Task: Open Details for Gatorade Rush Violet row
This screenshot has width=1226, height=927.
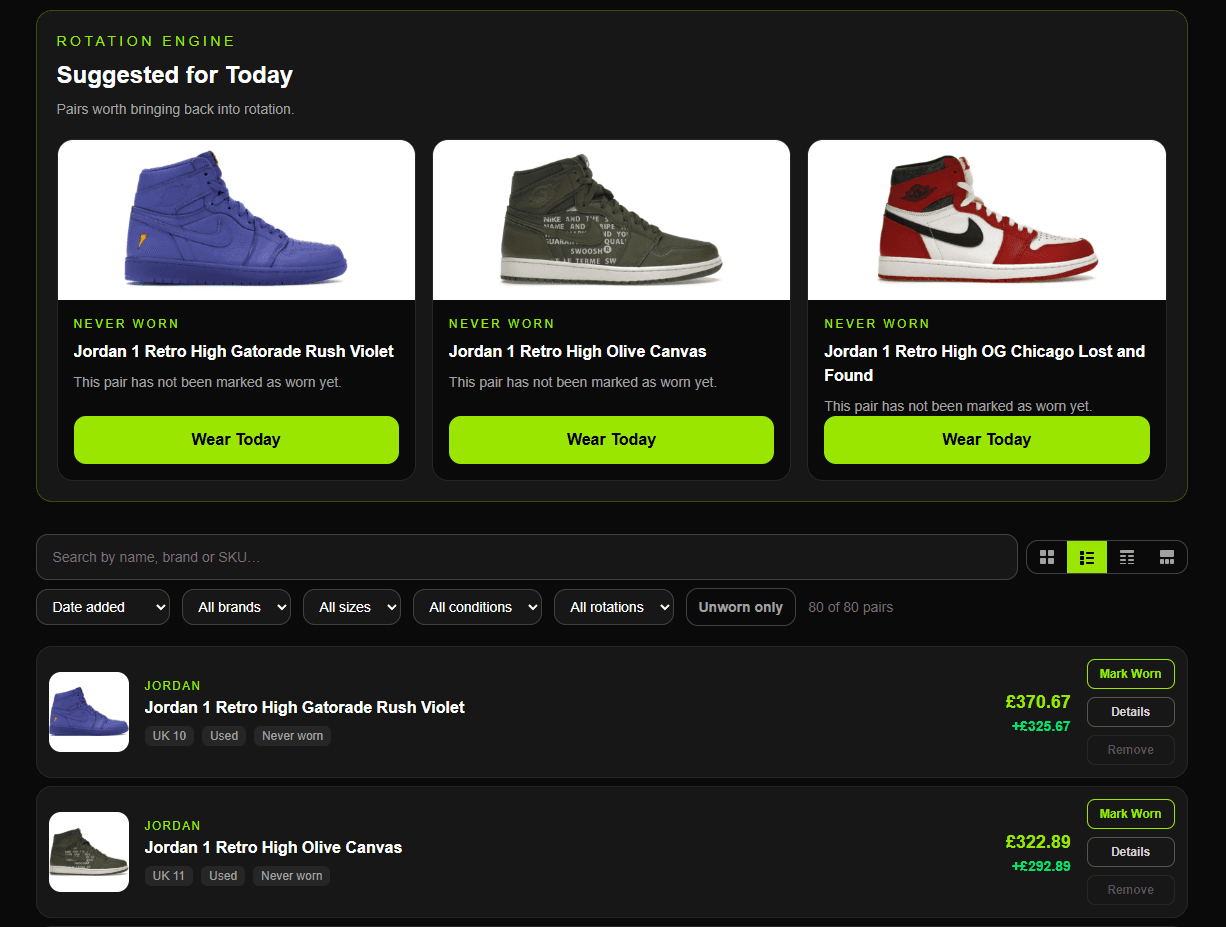Action: click(1131, 712)
